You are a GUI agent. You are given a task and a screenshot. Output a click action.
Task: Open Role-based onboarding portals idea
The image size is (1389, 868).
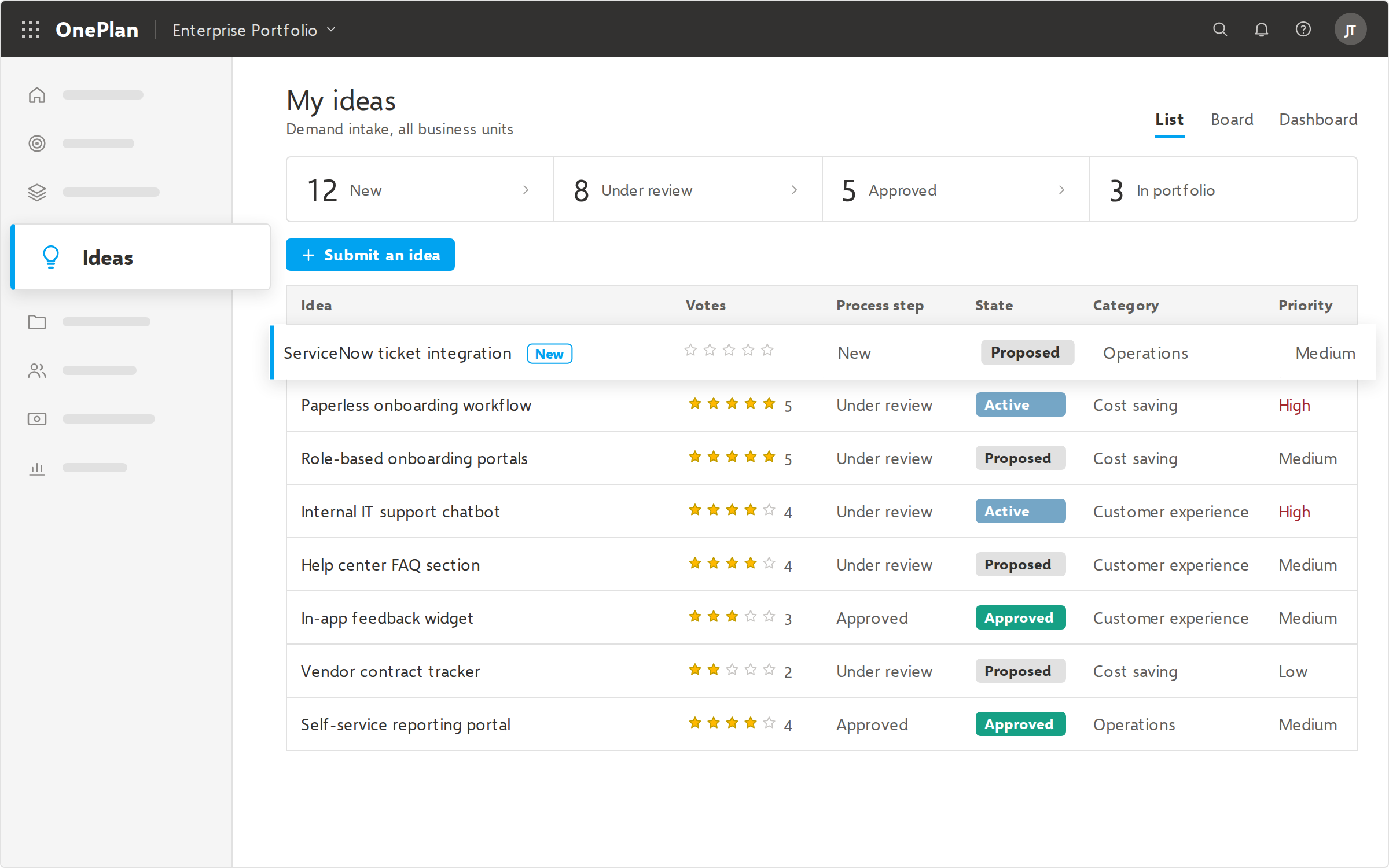[414, 458]
